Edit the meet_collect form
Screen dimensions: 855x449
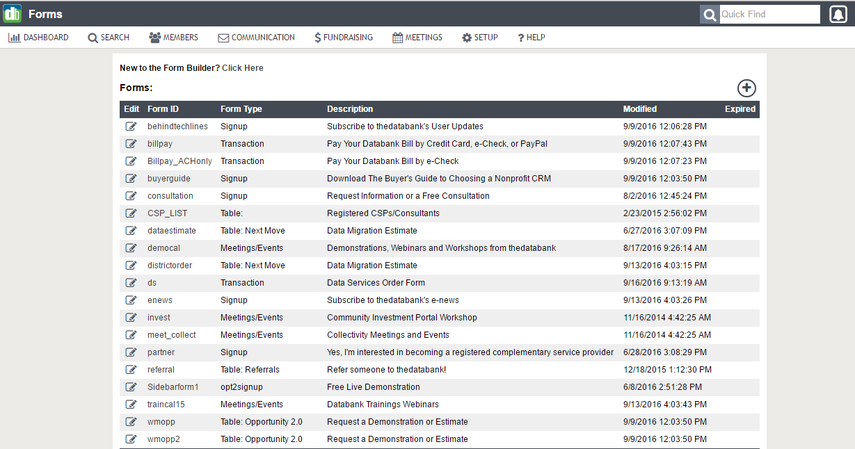coord(131,334)
